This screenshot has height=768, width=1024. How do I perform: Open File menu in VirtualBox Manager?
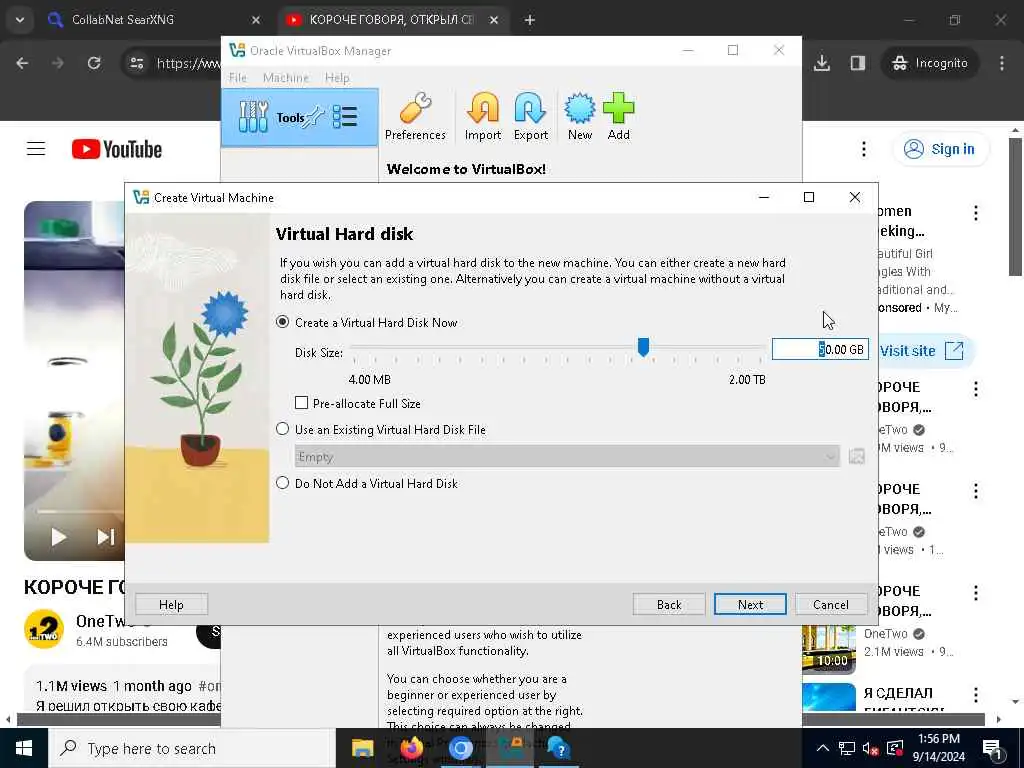click(238, 78)
